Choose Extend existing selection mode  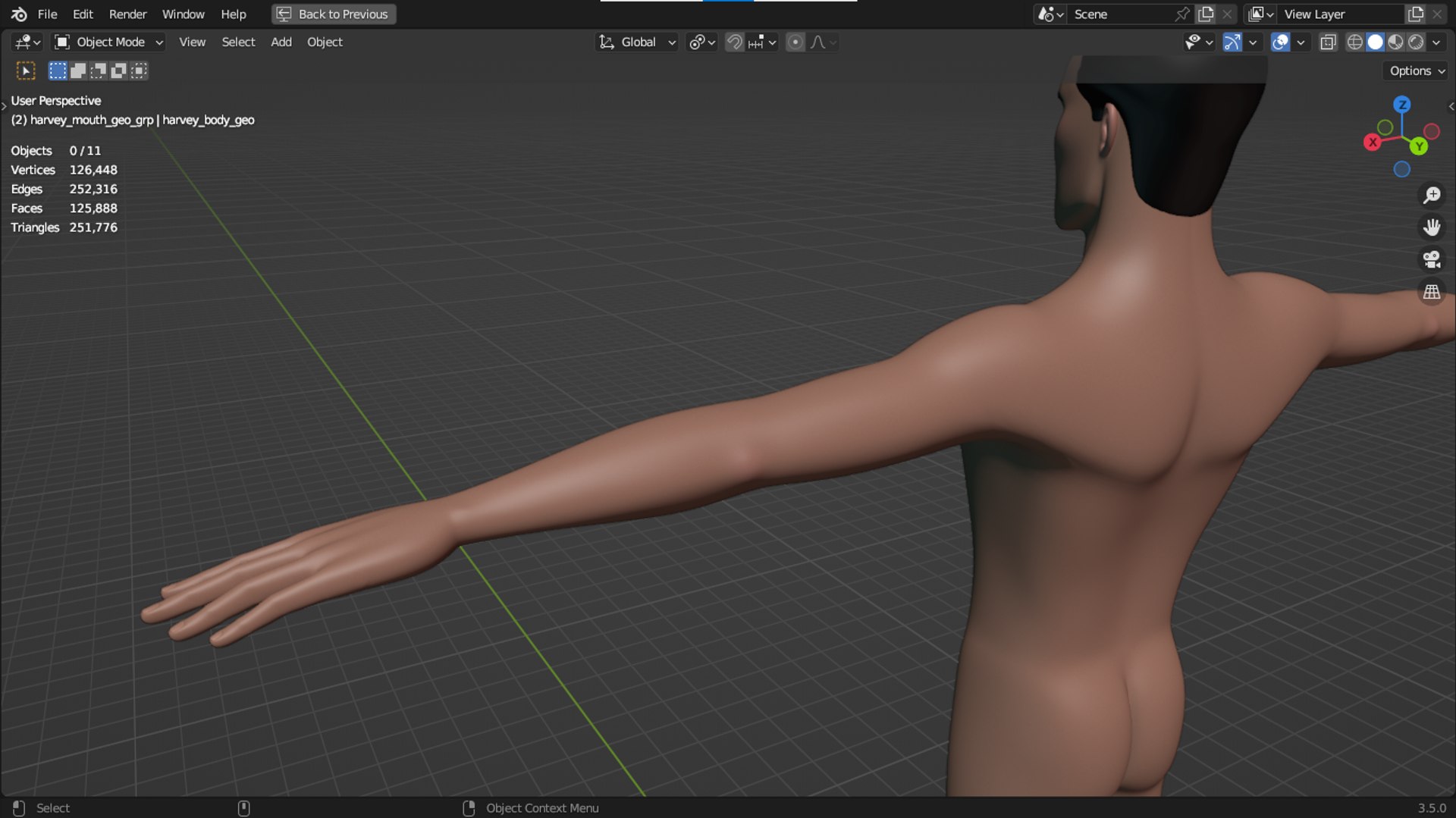point(78,71)
